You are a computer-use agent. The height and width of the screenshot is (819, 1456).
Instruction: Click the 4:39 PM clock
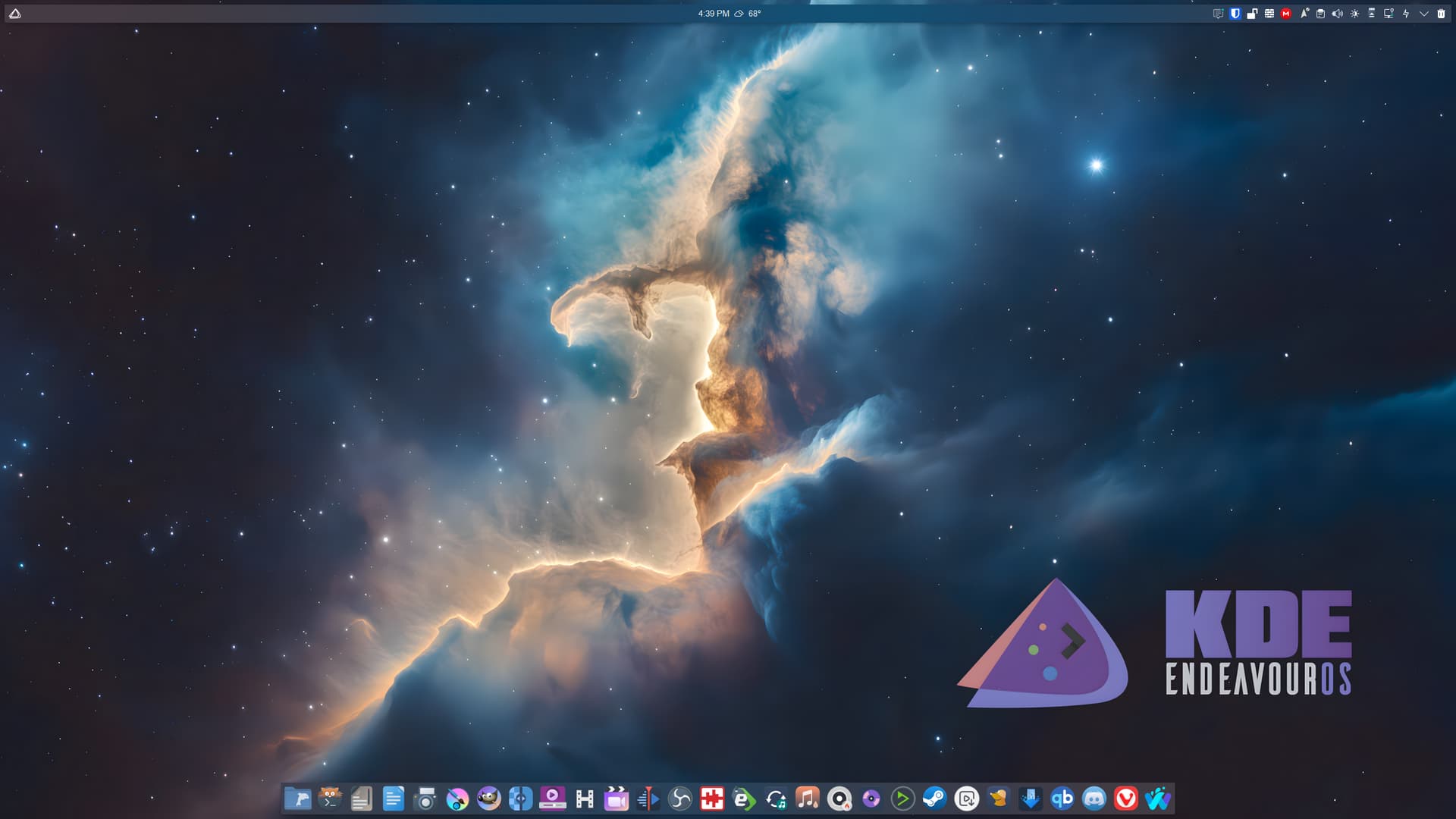pyautogui.click(x=714, y=14)
